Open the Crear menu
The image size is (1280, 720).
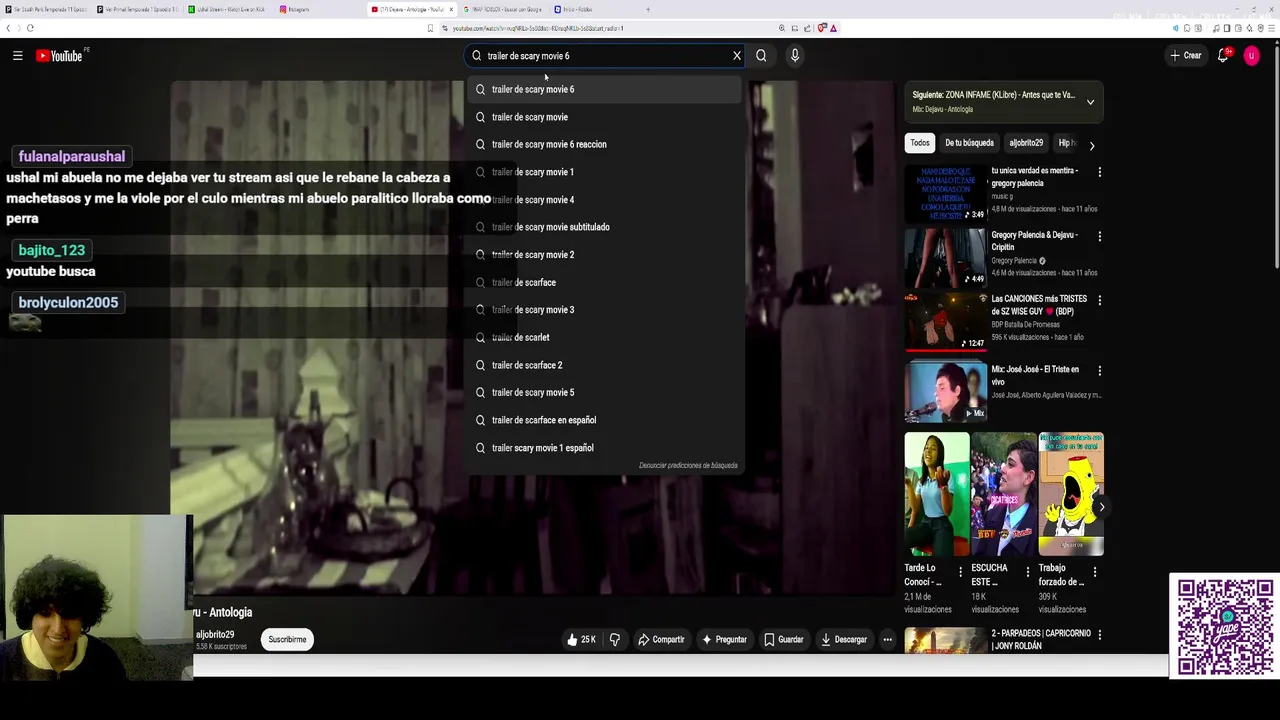coord(1186,56)
